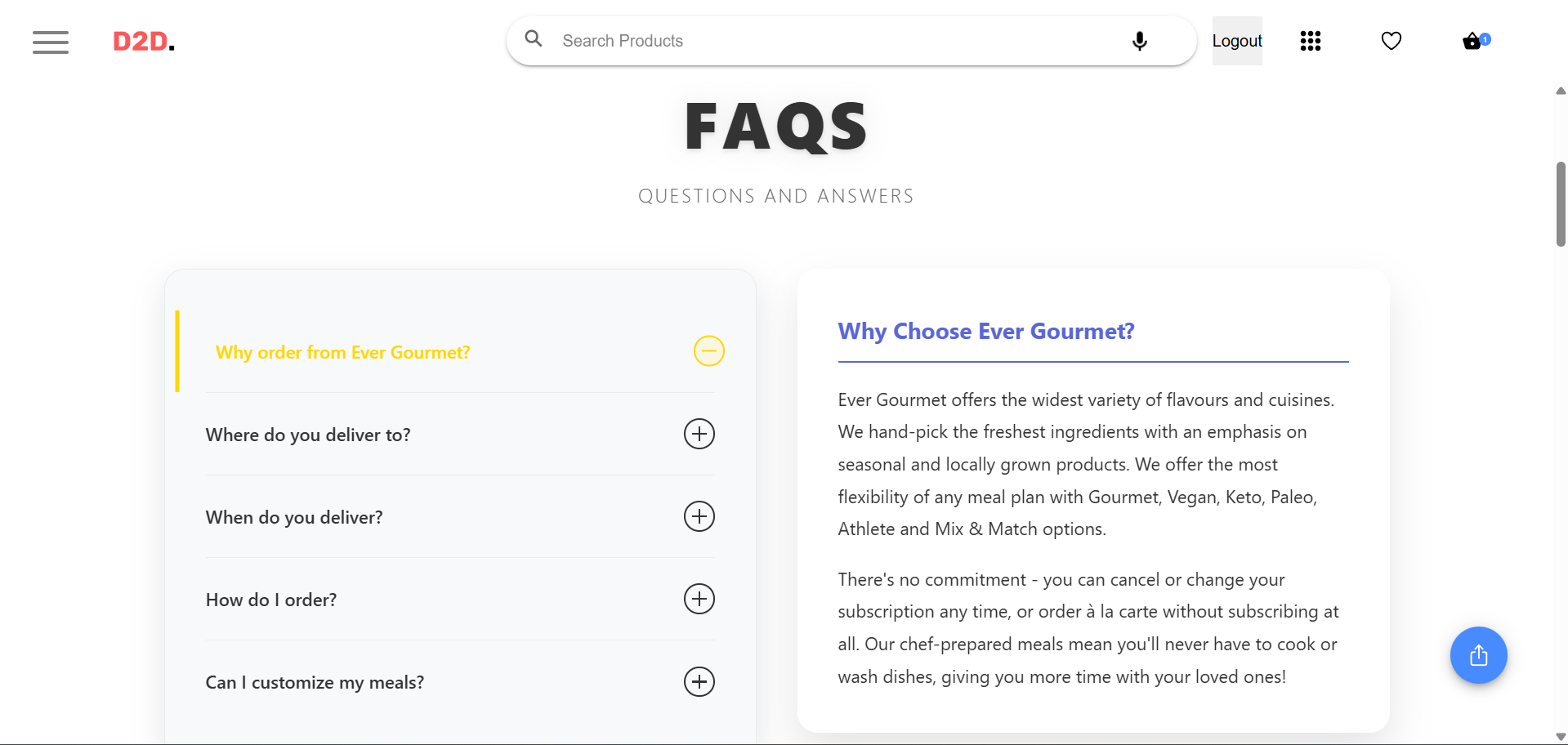Expand "Can I customize my meals?" plus icon
This screenshot has height=745, width=1568.
tap(699, 681)
